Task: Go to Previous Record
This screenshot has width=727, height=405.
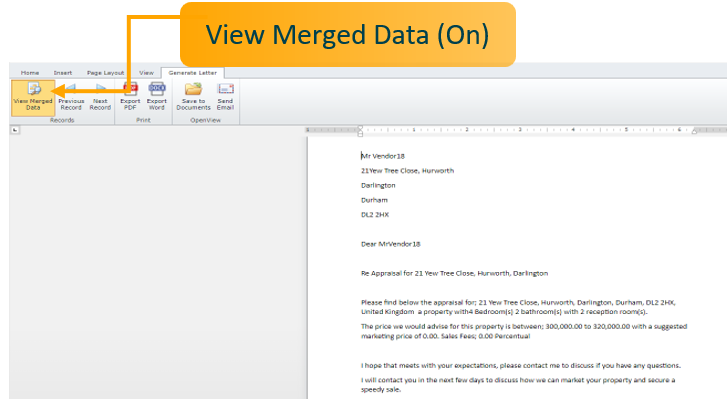Action: tap(71, 98)
